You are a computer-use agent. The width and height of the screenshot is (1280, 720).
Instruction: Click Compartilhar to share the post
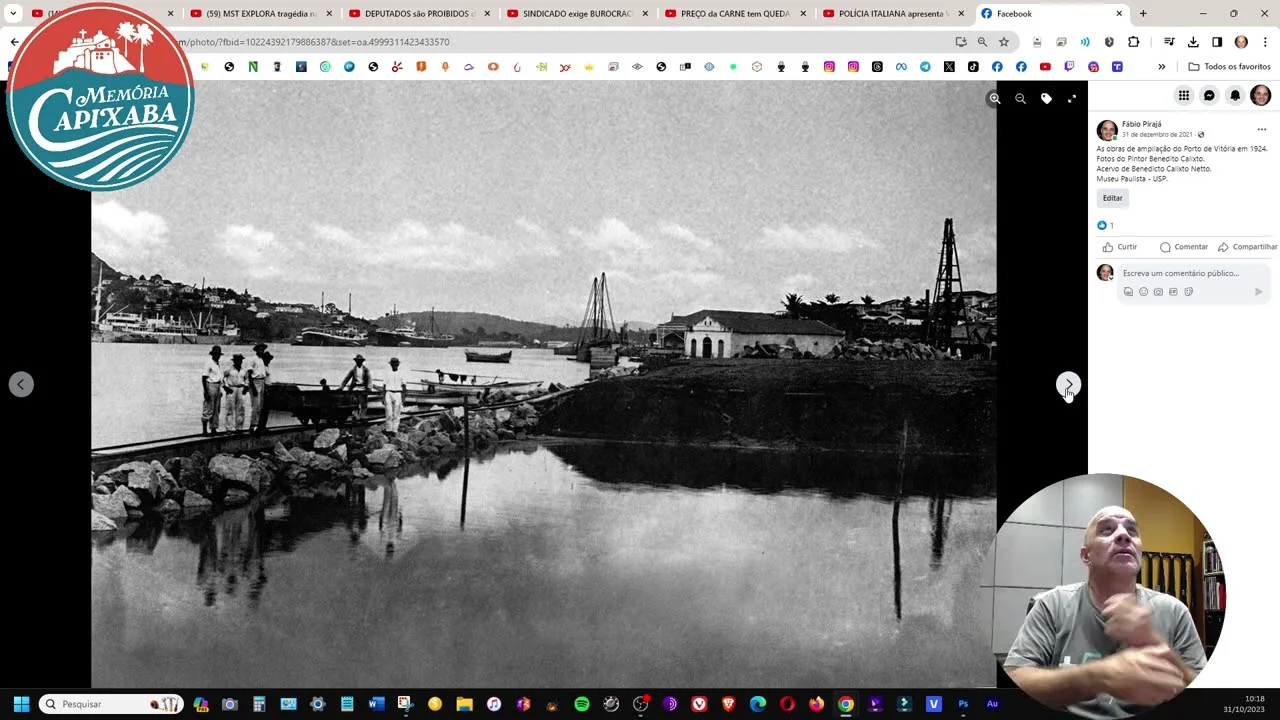click(x=1248, y=247)
